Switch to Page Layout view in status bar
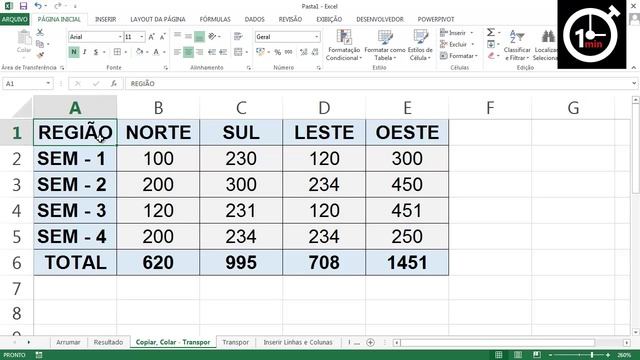The height and width of the screenshot is (360, 640). 518,355
